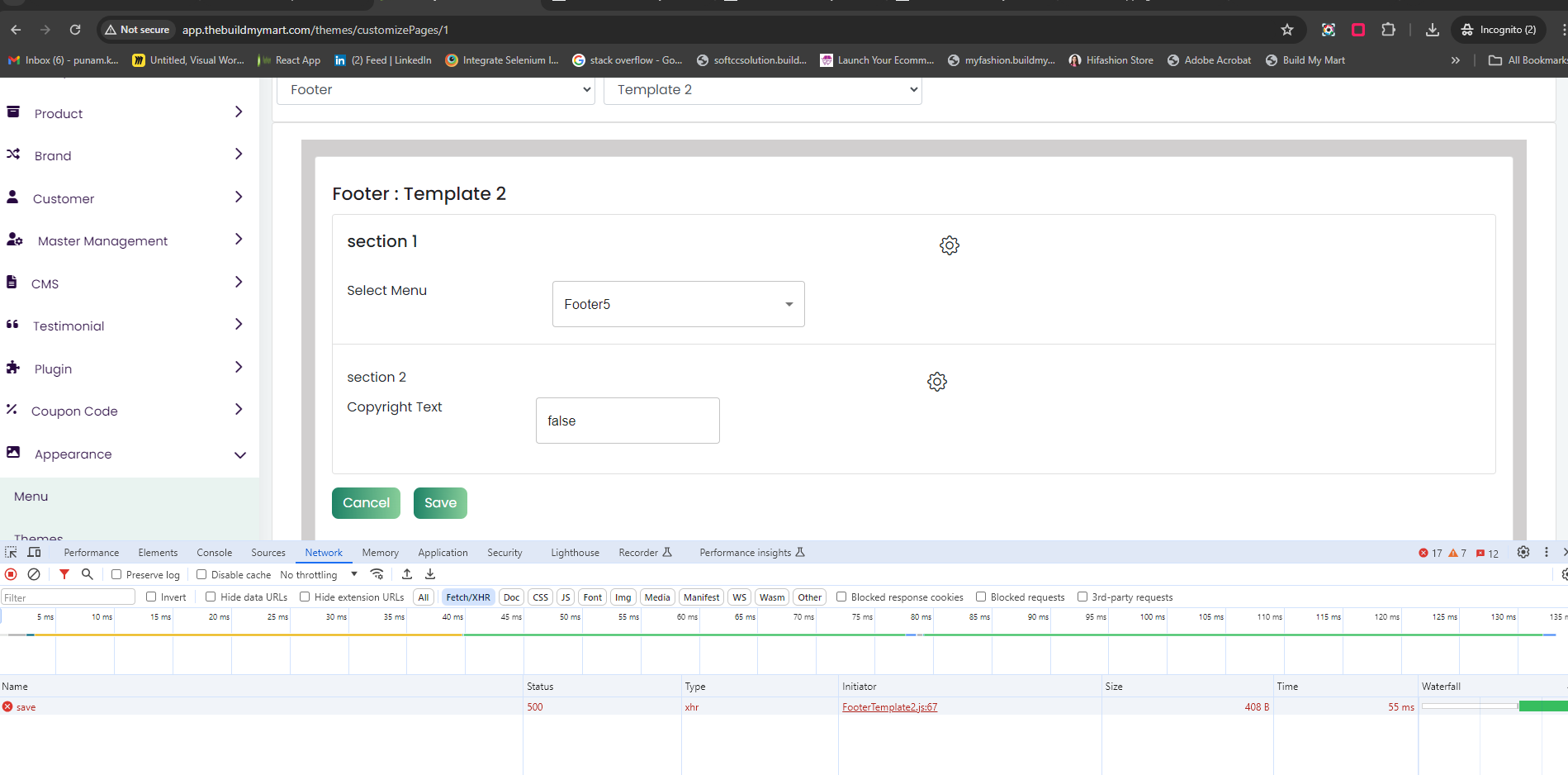
Task: Click the Master Management user-gear icon
Action: [15, 240]
